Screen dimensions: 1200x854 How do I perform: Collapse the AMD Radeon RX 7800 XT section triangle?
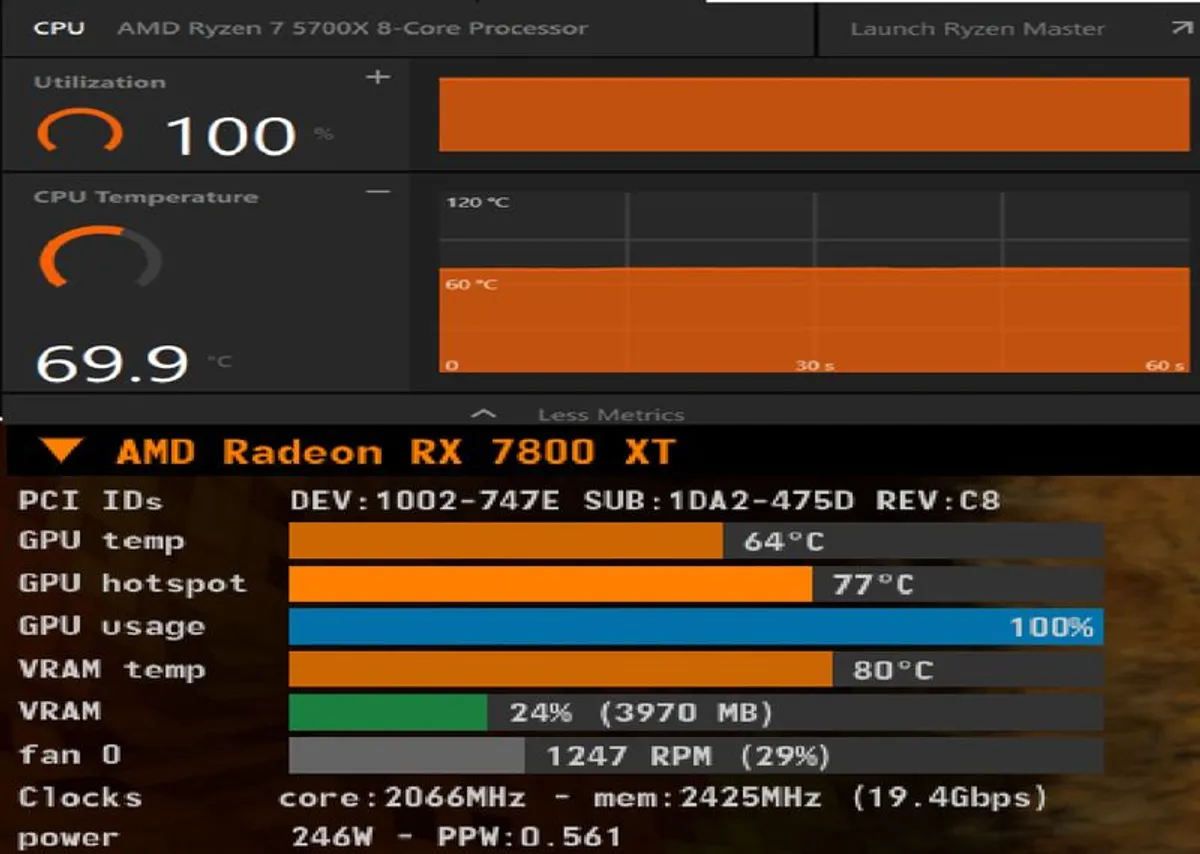tap(62, 452)
